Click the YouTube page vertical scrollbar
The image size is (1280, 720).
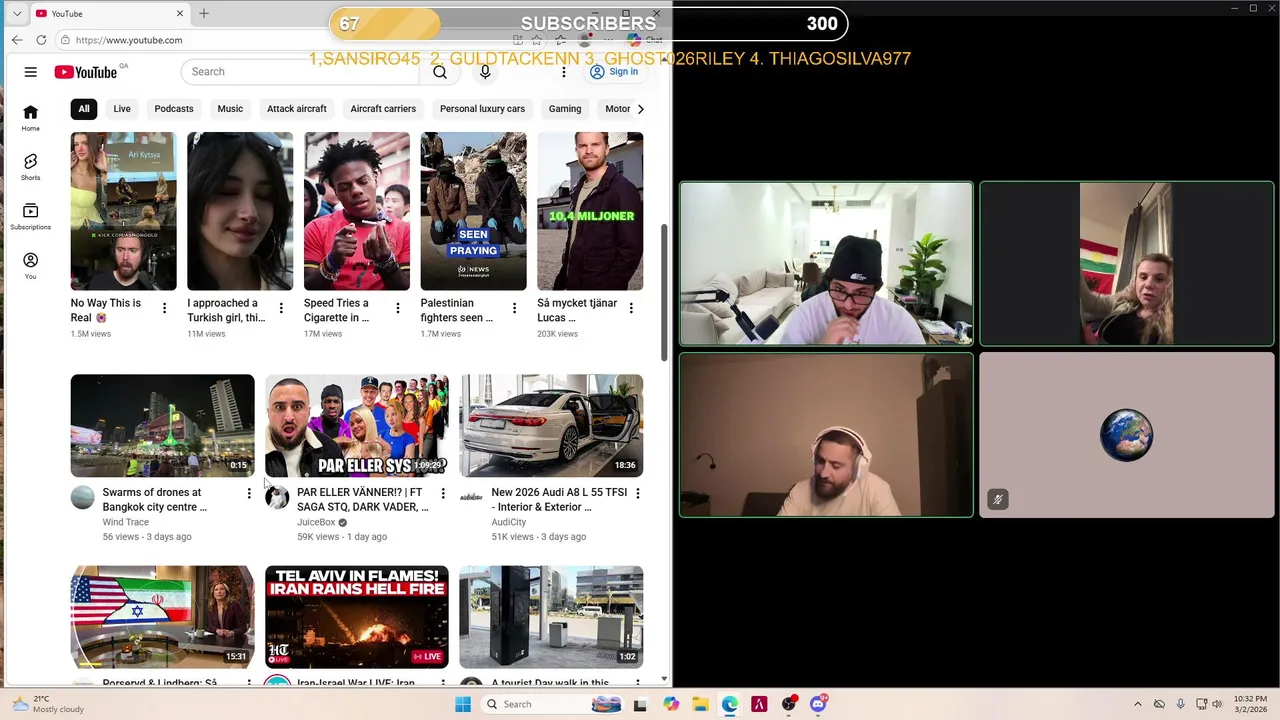[x=665, y=292]
